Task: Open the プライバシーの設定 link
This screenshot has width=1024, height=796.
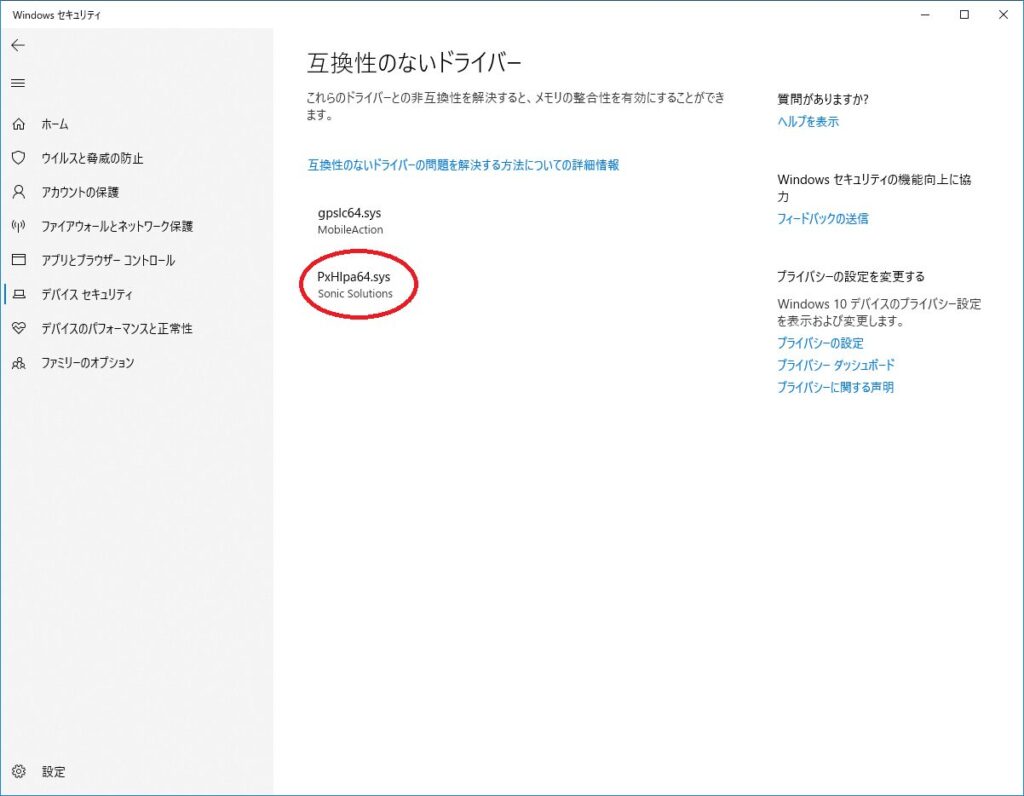Action: 820,343
